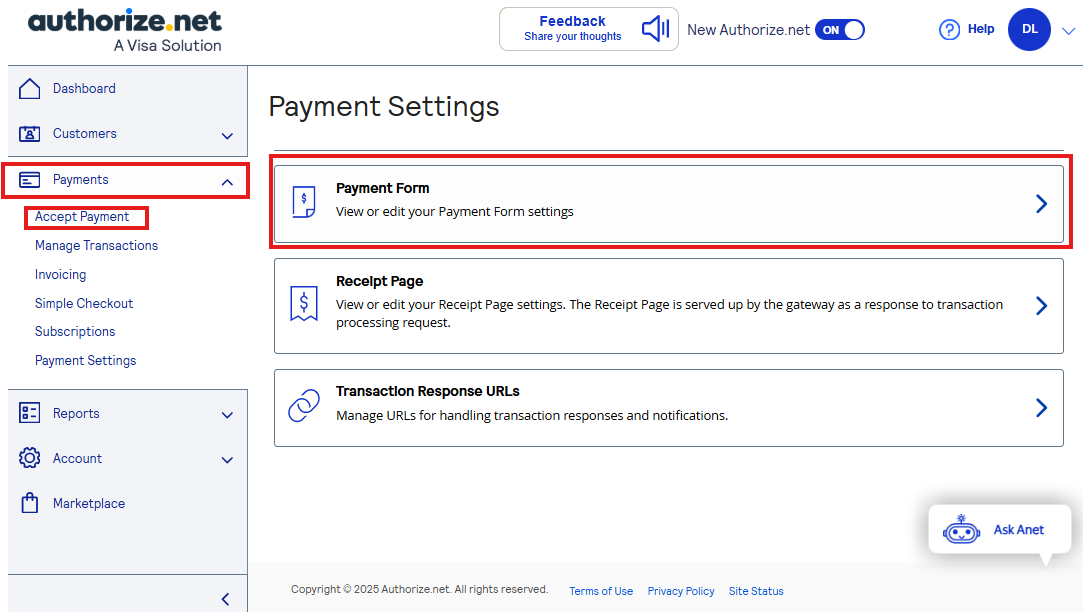Click the Customers icon in sidebar

point(30,134)
